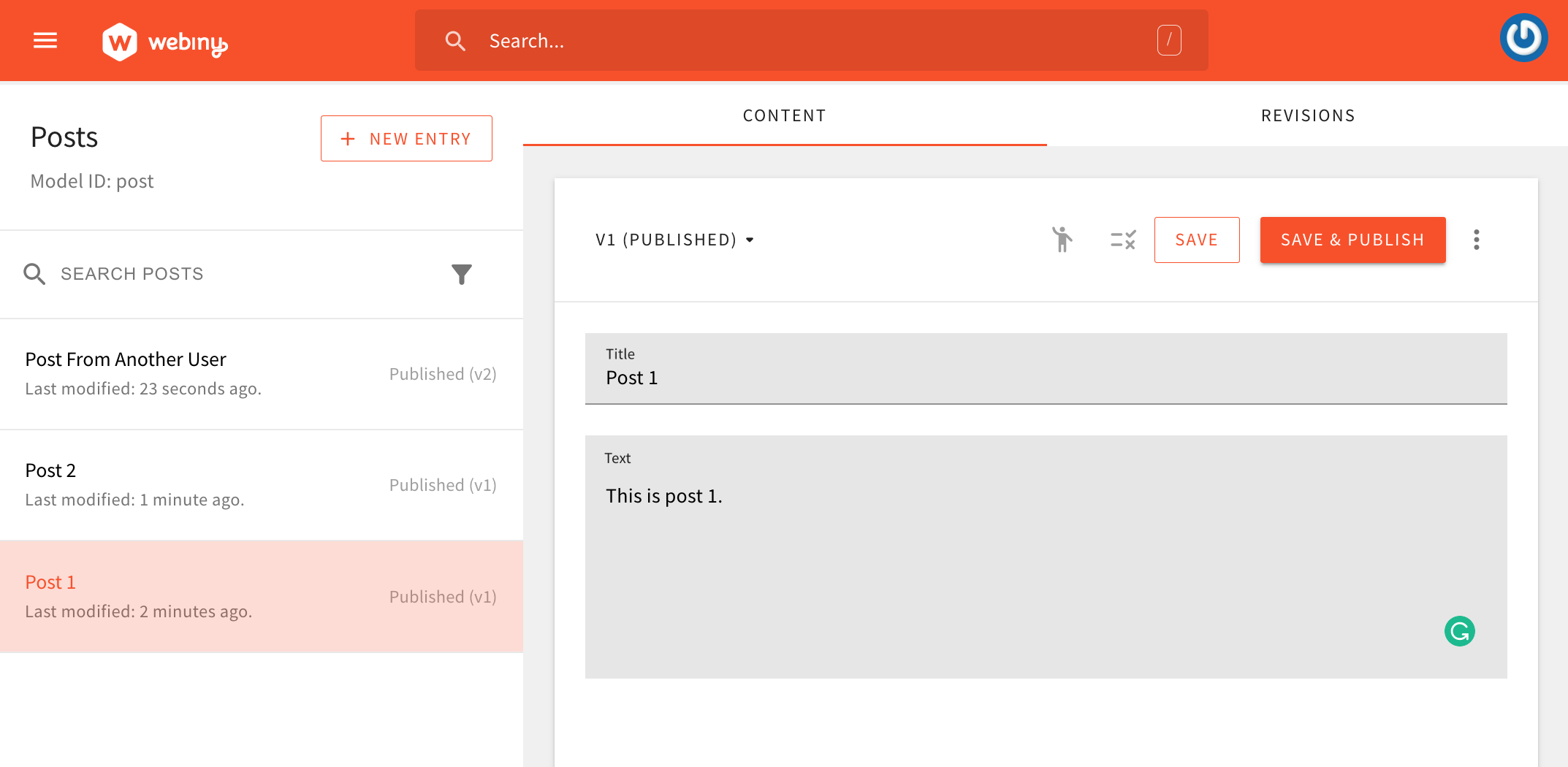The image size is (1568, 767).
Task: Open the hamburger navigation menu
Action: pos(45,41)
